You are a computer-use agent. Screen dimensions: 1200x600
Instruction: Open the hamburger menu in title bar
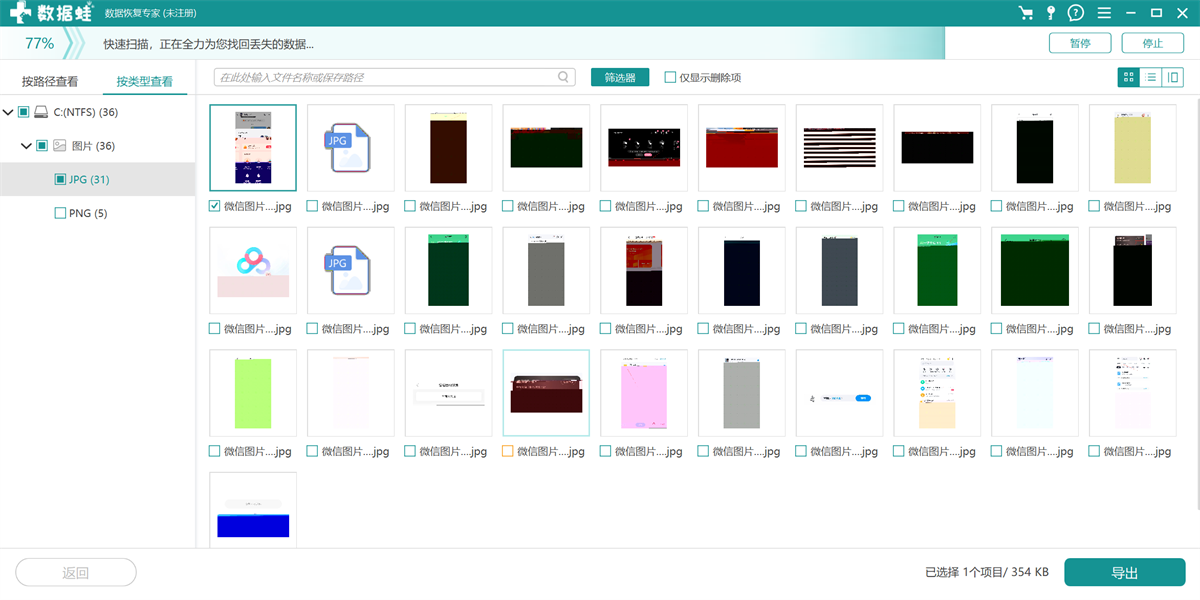(x=1104, y=13)
